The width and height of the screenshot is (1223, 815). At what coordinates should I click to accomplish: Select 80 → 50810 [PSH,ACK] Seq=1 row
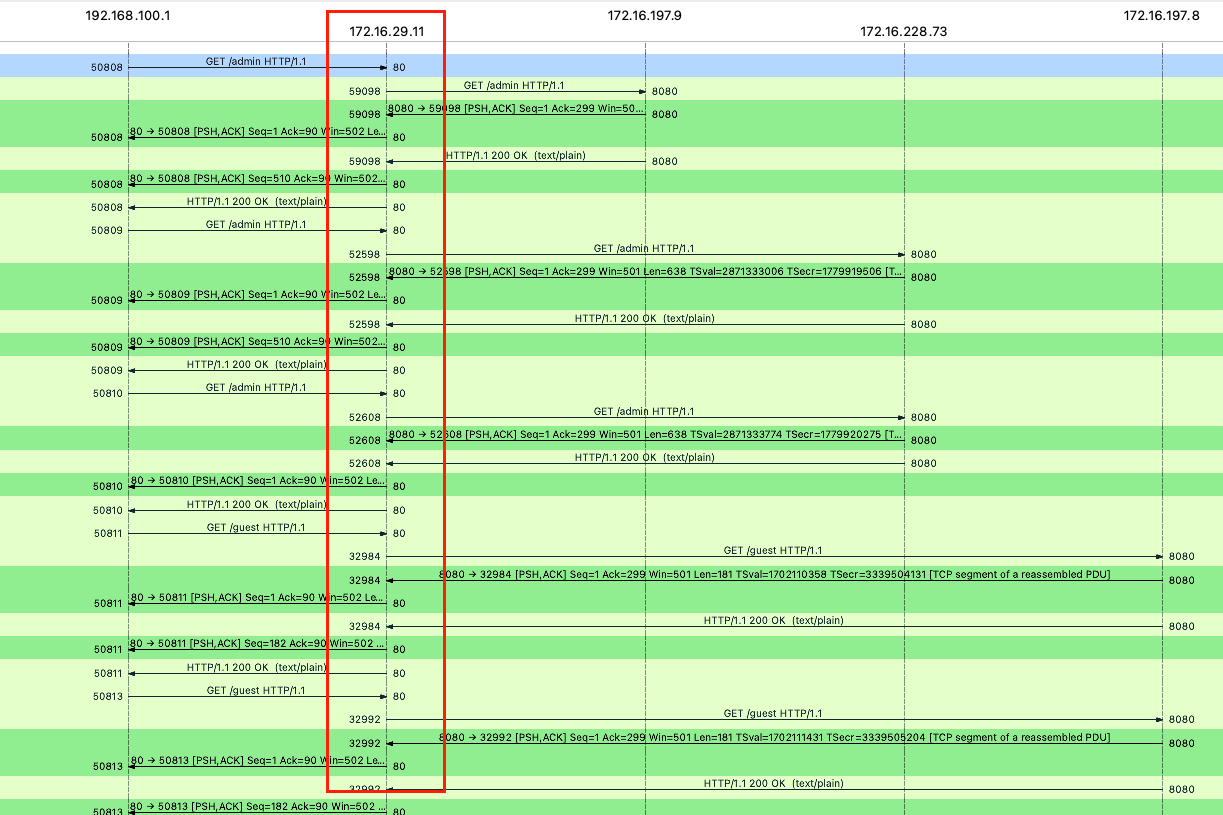pyautogui.click(x=258, y=481)
